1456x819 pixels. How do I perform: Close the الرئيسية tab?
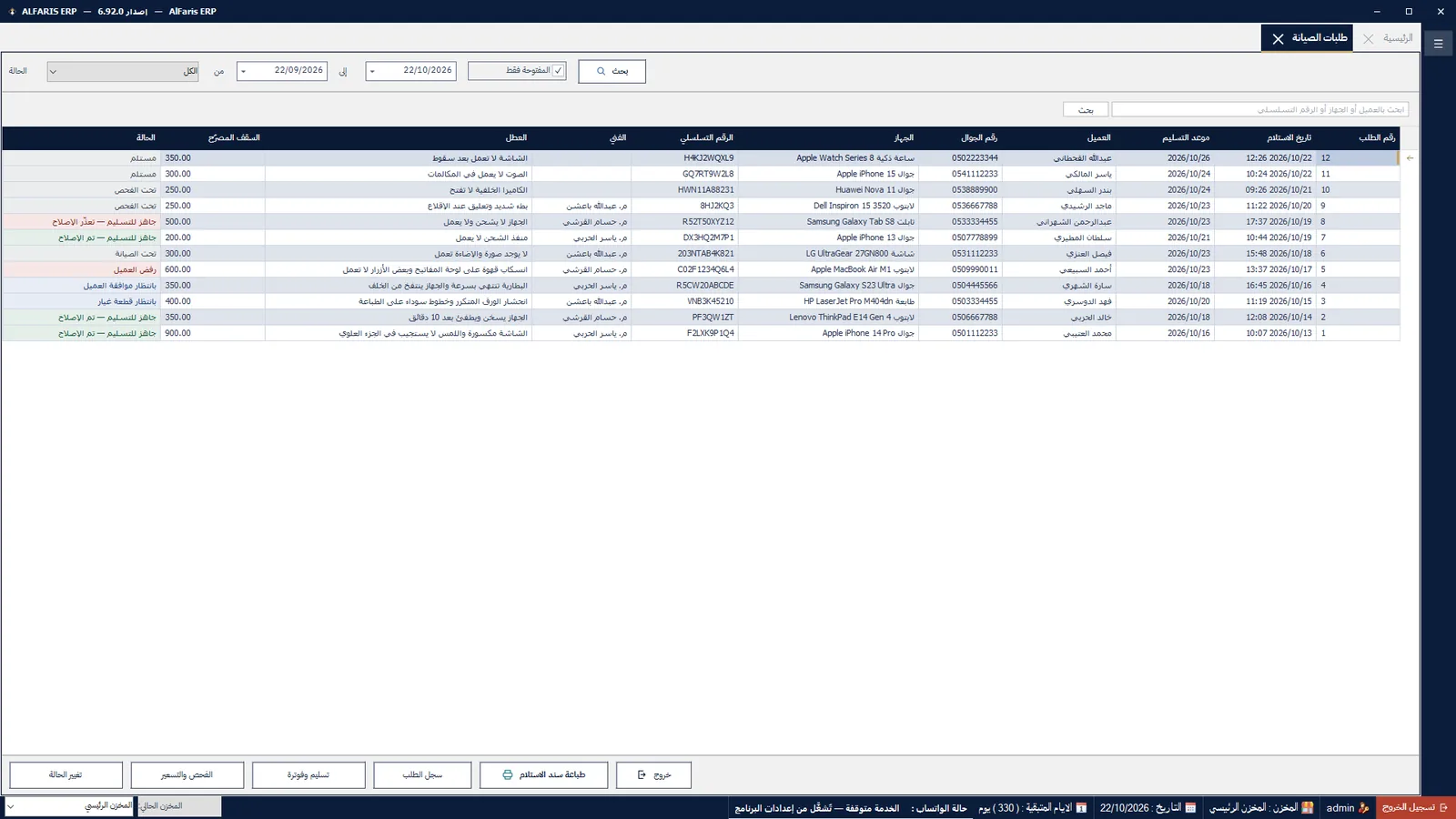click(1368, 38)
